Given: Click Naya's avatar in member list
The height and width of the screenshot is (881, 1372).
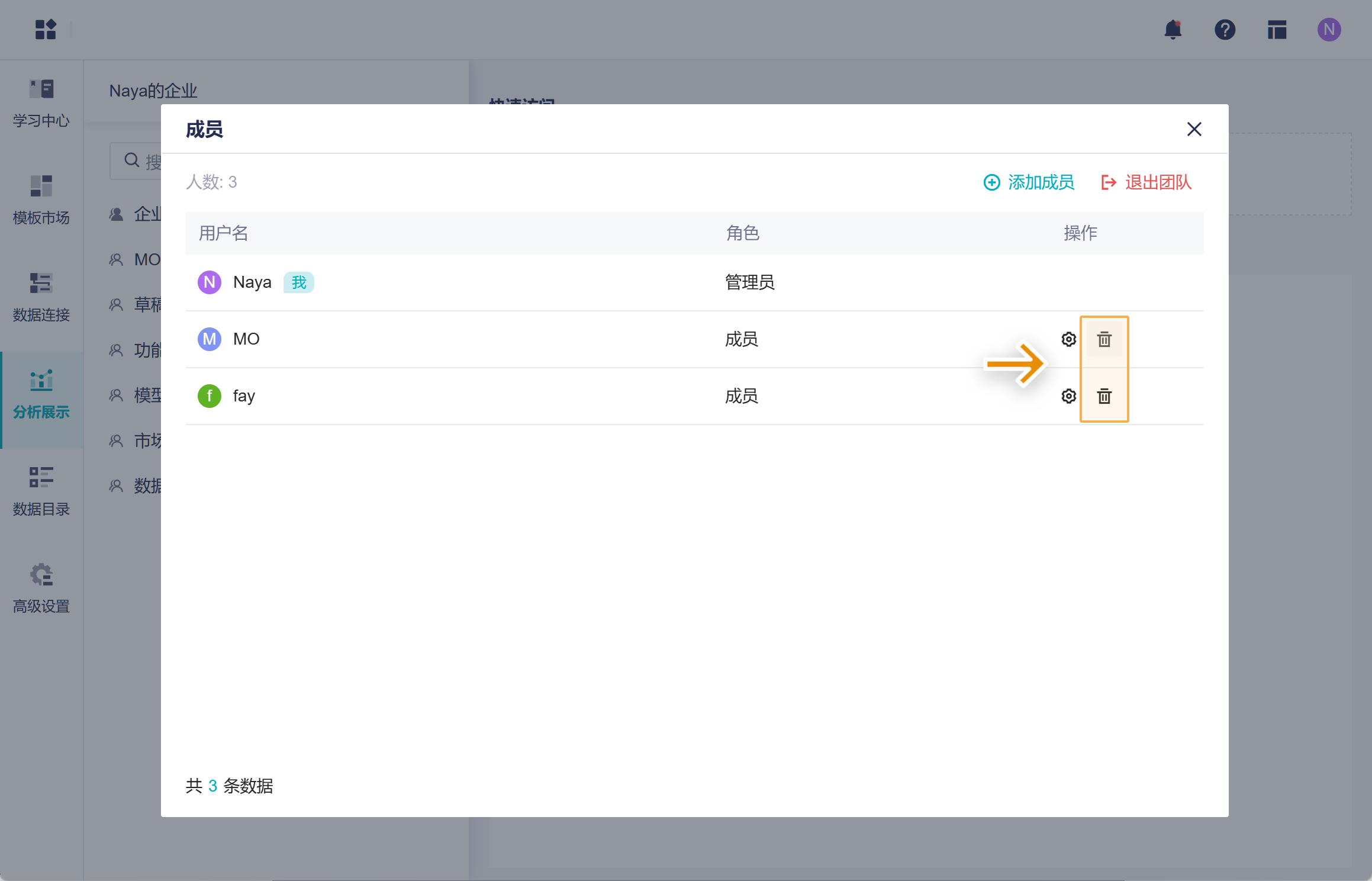Looking at the screenshot, I should click(210, 282).
